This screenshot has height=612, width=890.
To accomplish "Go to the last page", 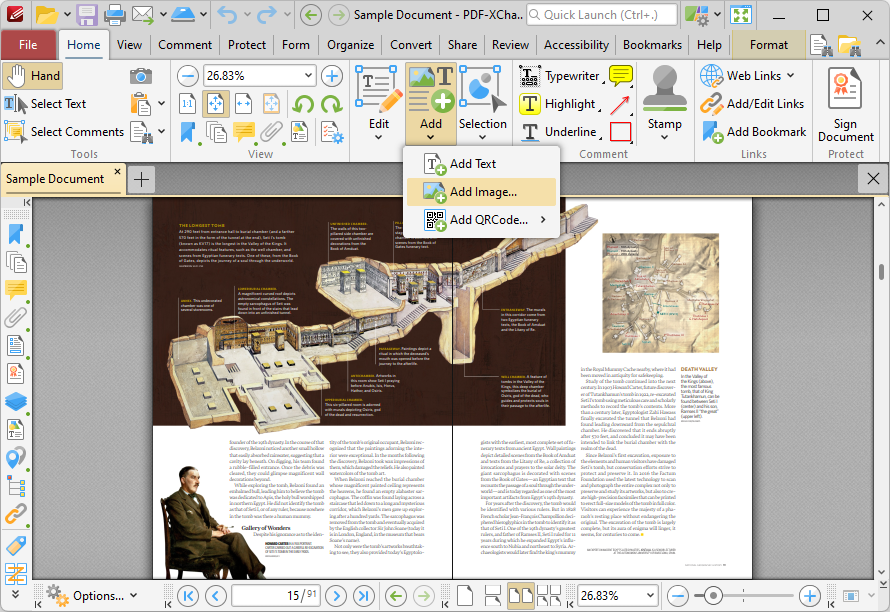I will pos(363,596).
